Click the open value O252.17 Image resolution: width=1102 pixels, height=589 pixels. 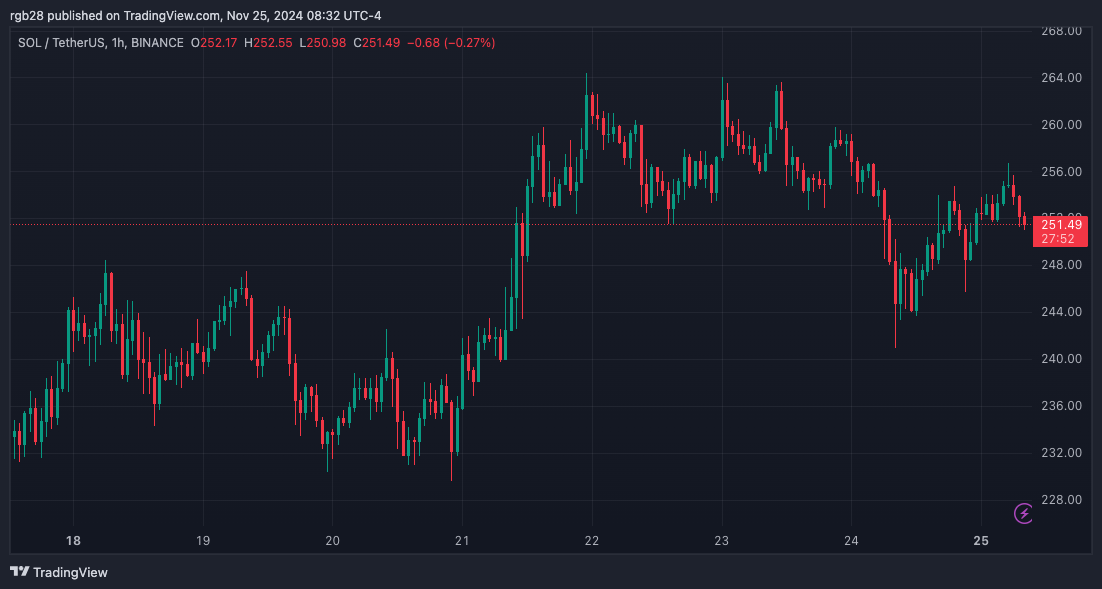coord(219,42)
